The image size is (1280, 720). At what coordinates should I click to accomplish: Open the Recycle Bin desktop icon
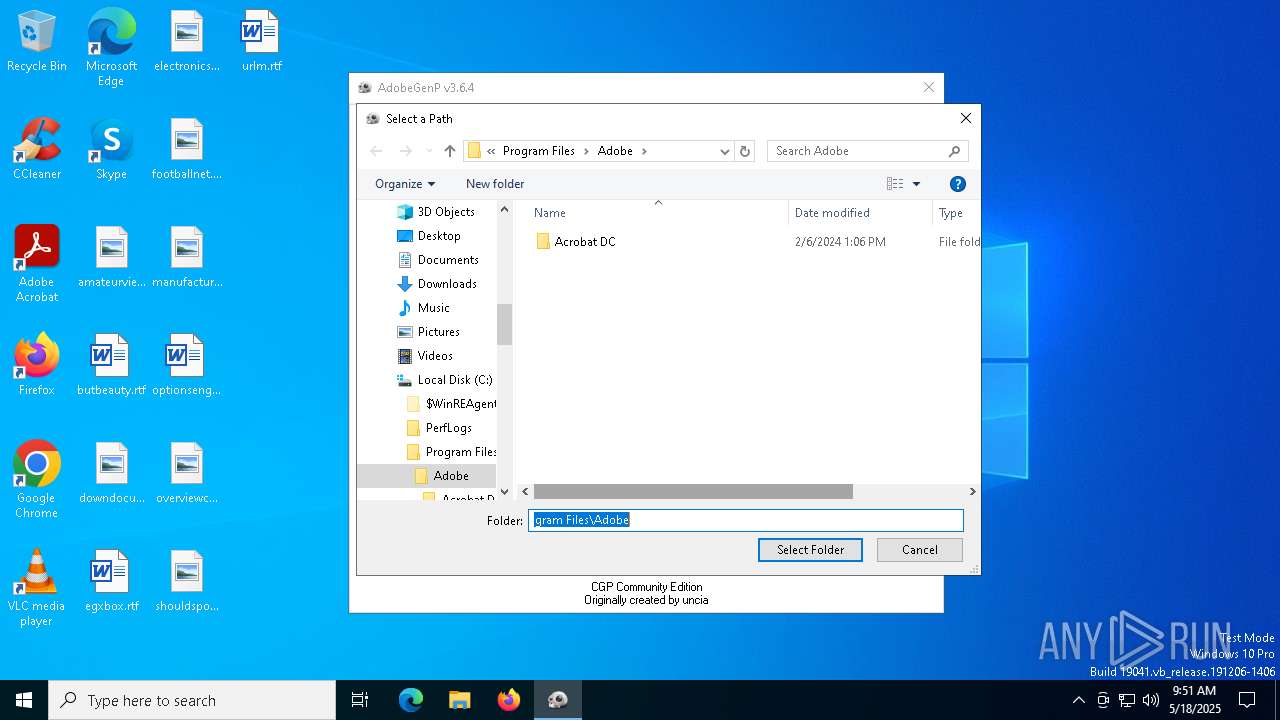tap(37, 42)
